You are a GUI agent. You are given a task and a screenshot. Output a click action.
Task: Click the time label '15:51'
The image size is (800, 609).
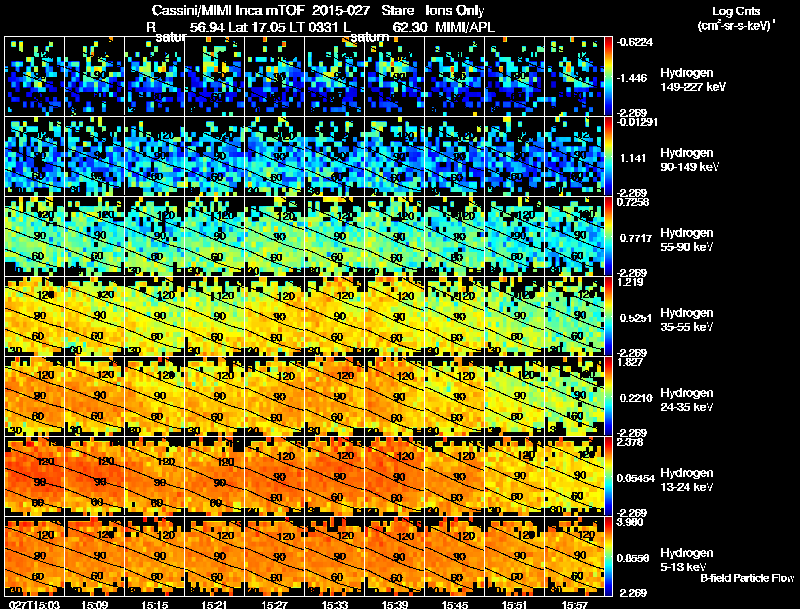click(514, 604)
